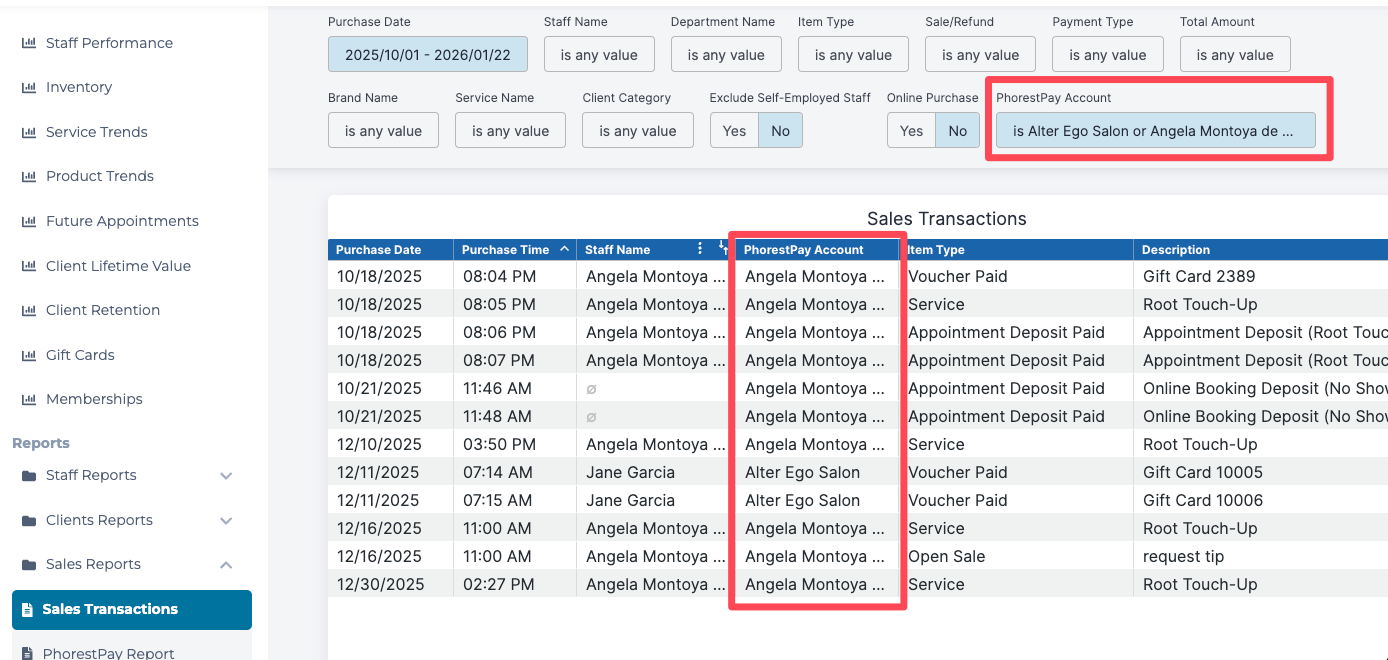Viewport: 1388px width, 660px height.
Task: Expand the Staff Reports section
Action: (x=226, y=476)
